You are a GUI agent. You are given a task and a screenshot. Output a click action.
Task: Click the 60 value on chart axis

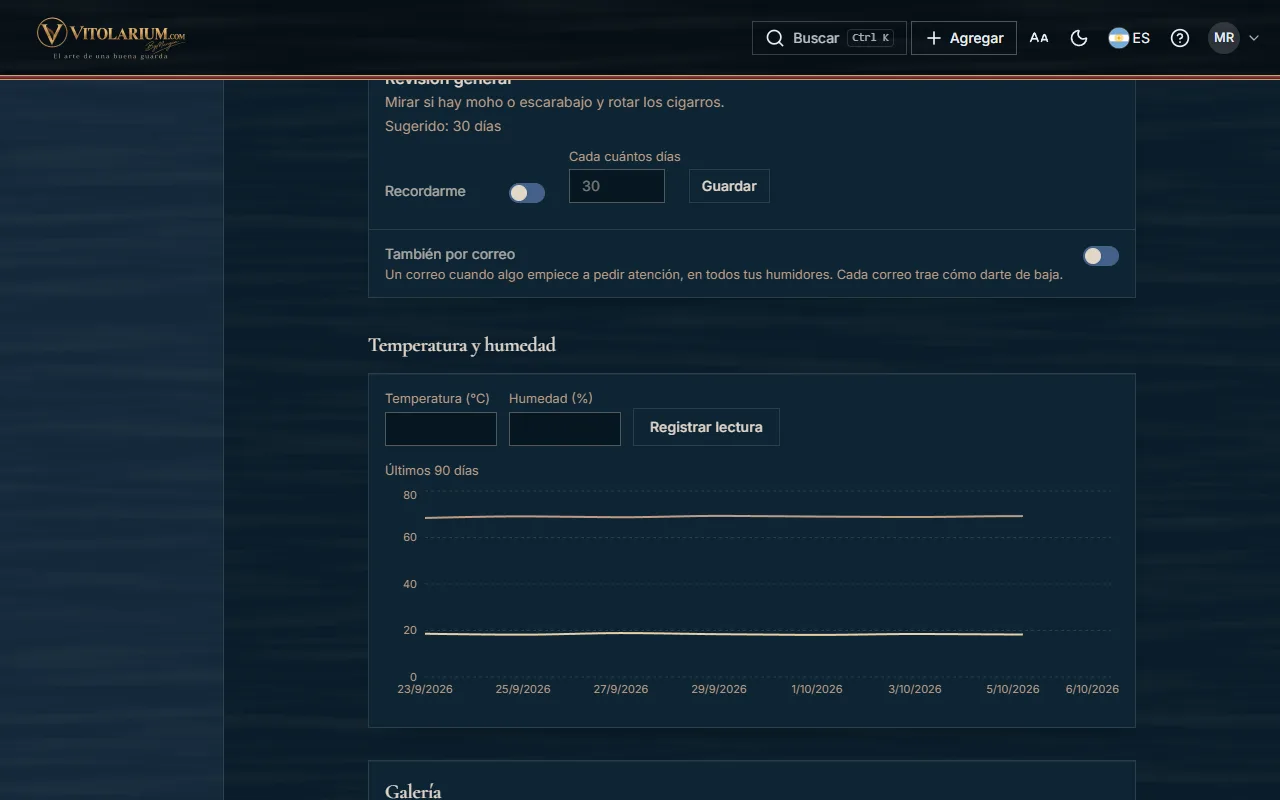[410, 537]
